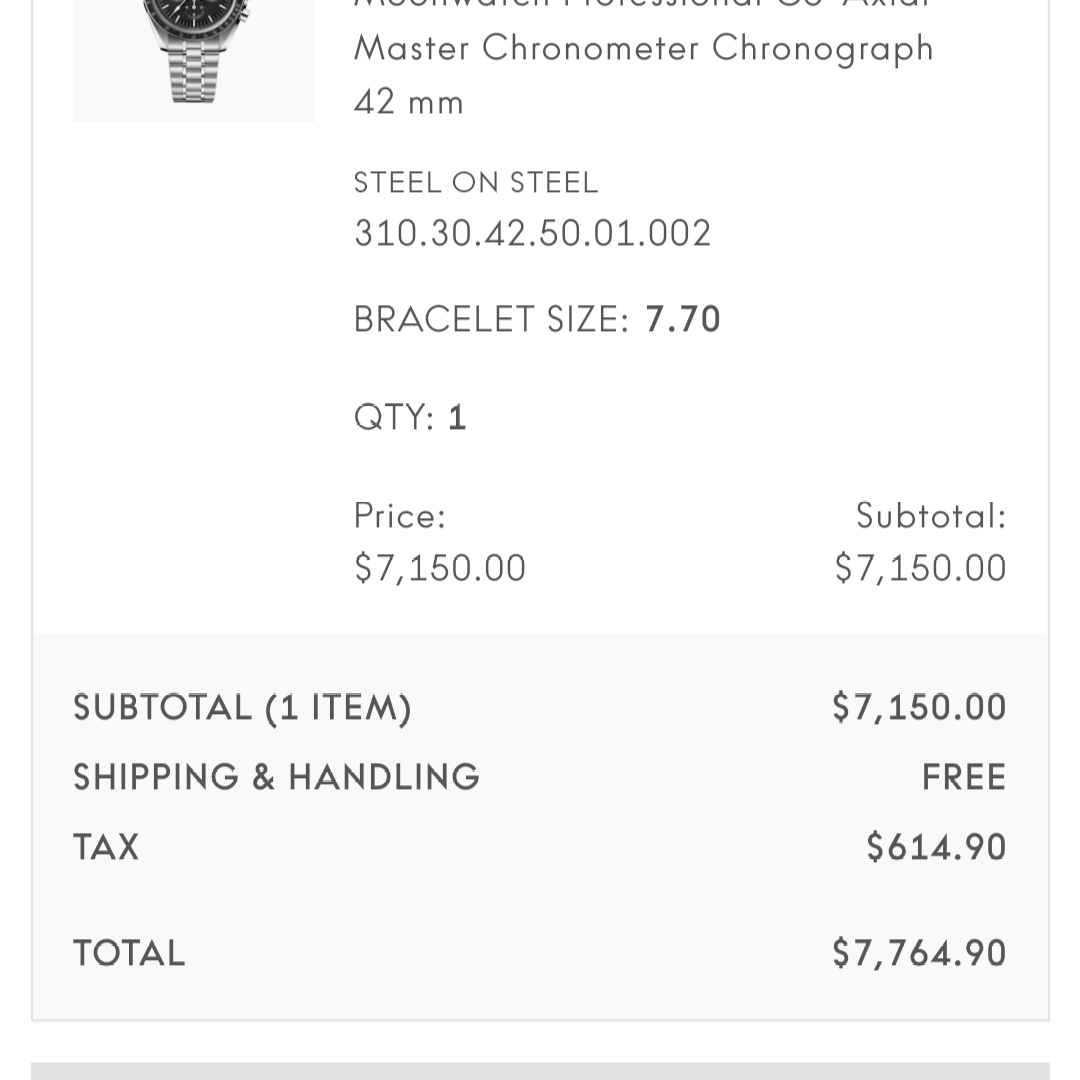The width and height of the screenshot is (1080, 1080).
Task: Select the FREE shipping value
Action: pos(964,777)
